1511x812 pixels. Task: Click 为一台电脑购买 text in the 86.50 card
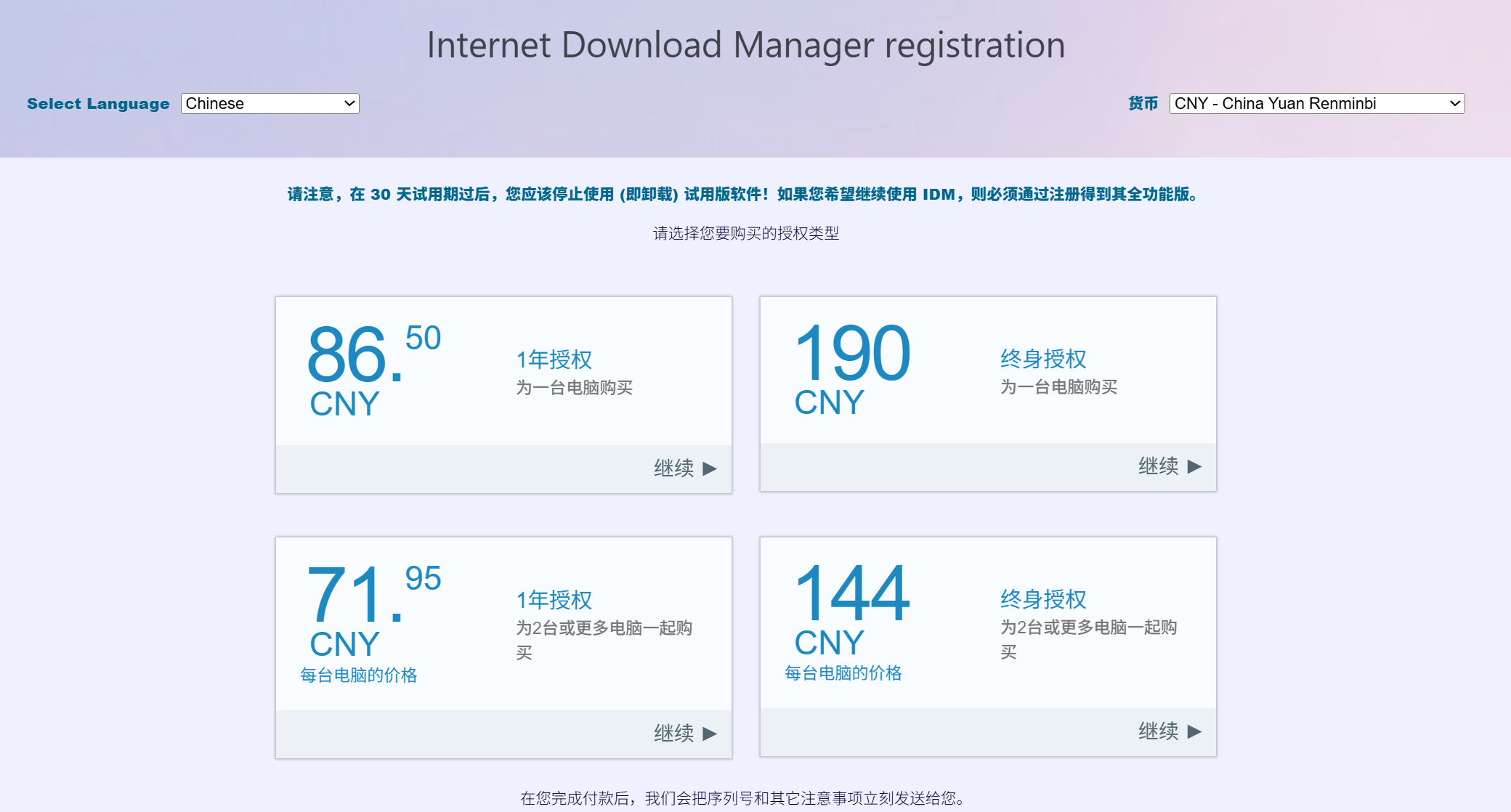tap(574, 388)
